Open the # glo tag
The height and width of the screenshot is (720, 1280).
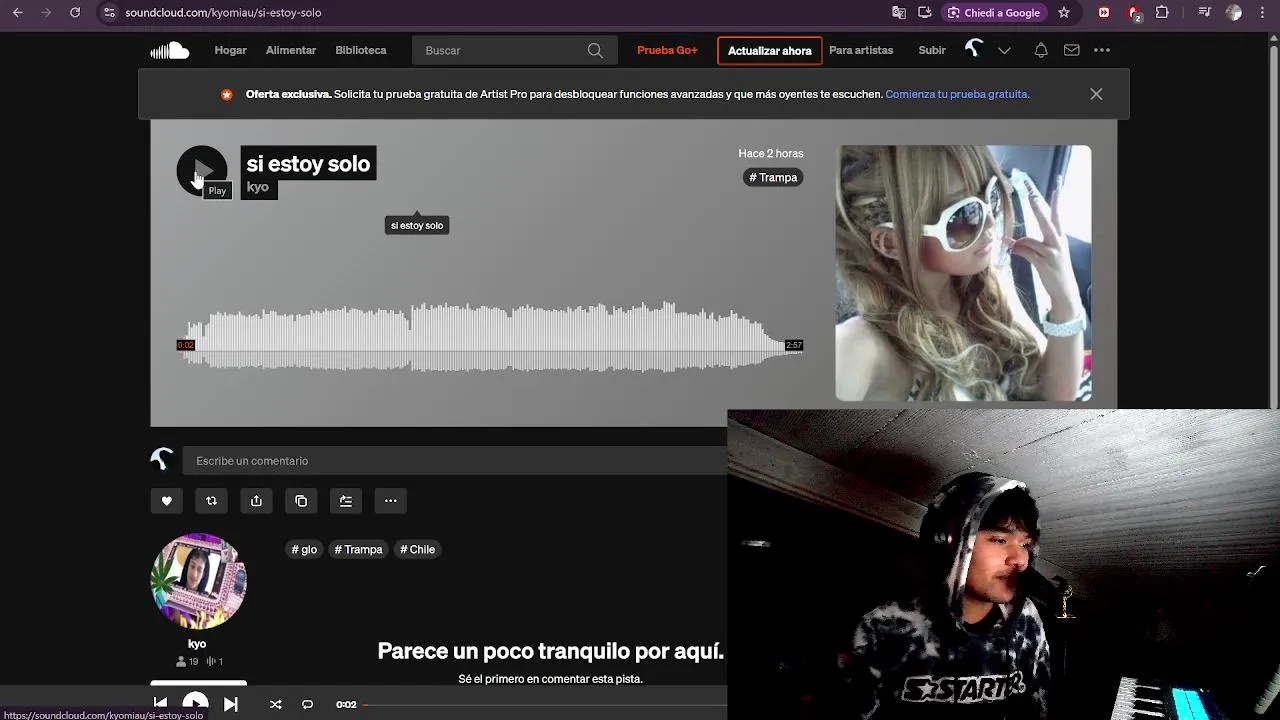point(304,549)
